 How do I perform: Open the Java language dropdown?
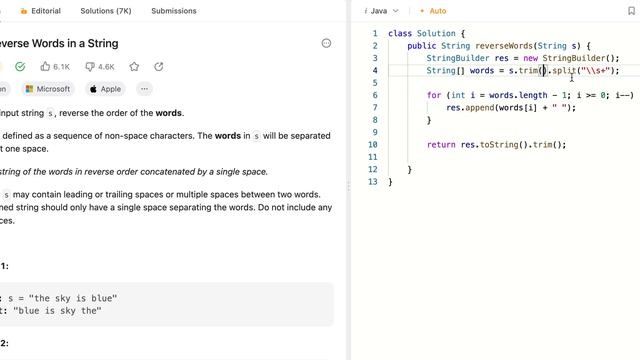click(x=381, y=11)
